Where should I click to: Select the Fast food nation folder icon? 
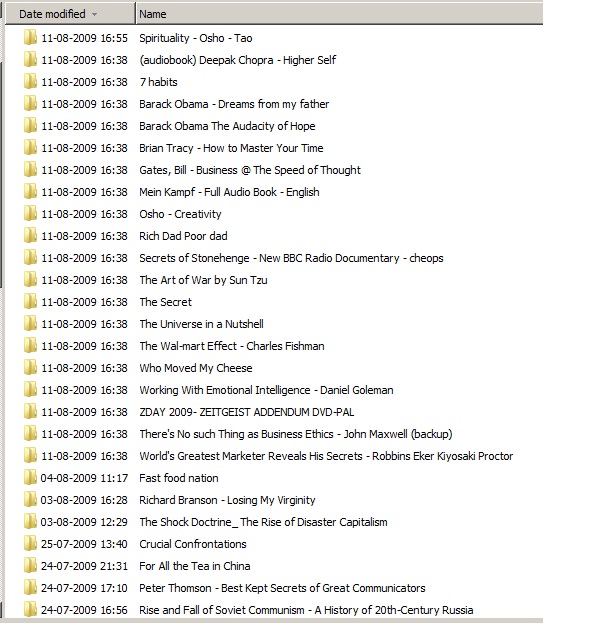click(30, 478)
